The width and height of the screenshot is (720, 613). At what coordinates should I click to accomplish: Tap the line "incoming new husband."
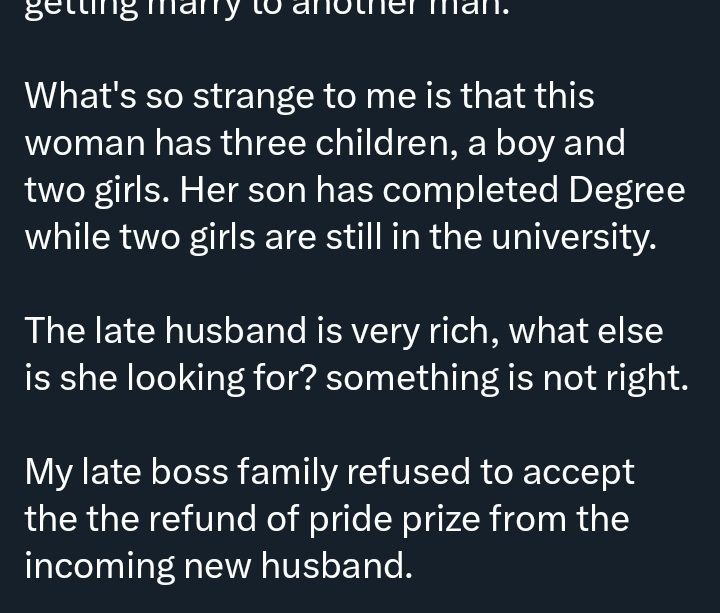pyautogui.click(x=218, y=566)
